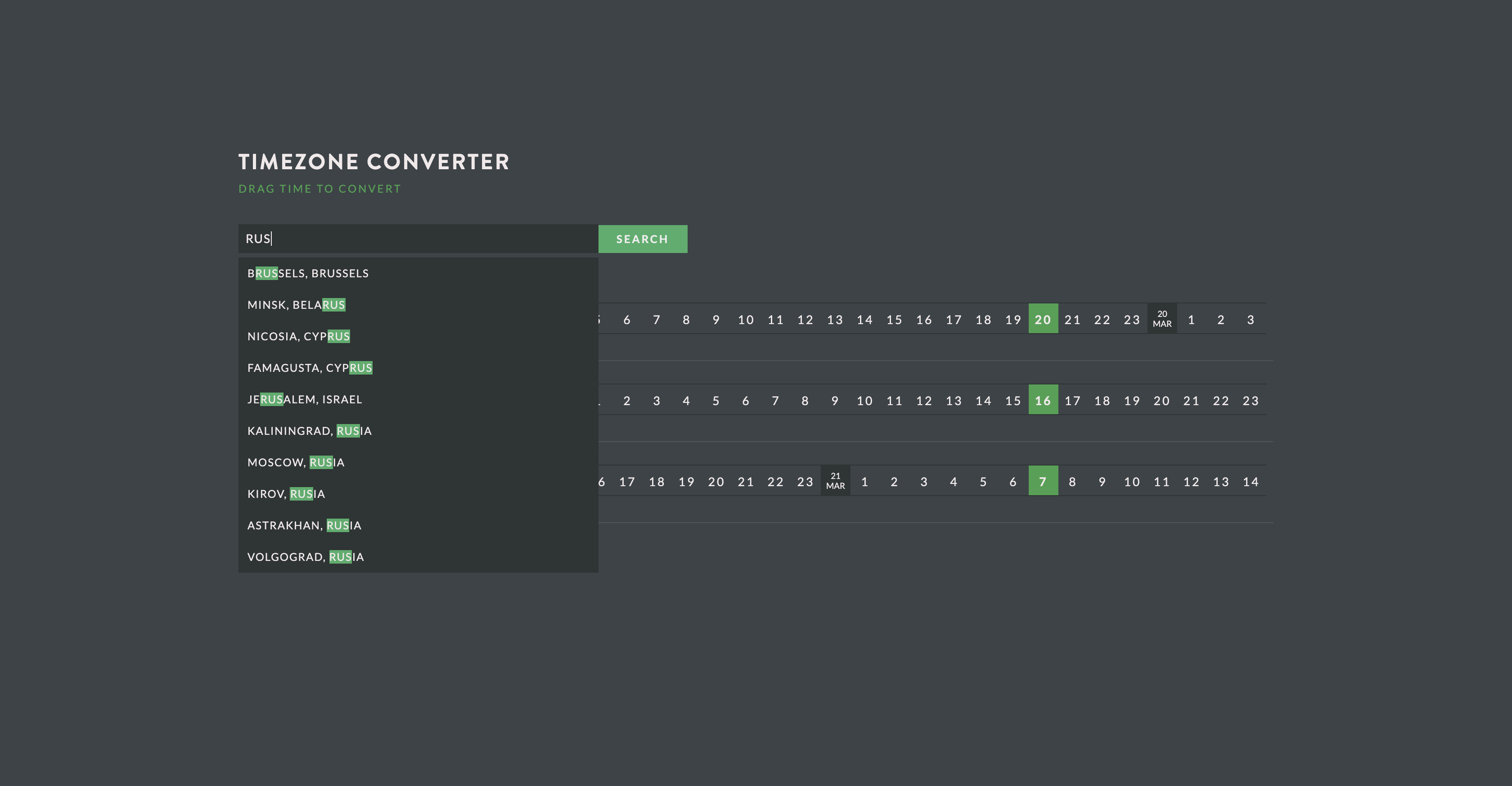Select BRUSSELS, BRUSSELS from the suggestions
The width and height of the screenshot is (1512, 786).
307,273
